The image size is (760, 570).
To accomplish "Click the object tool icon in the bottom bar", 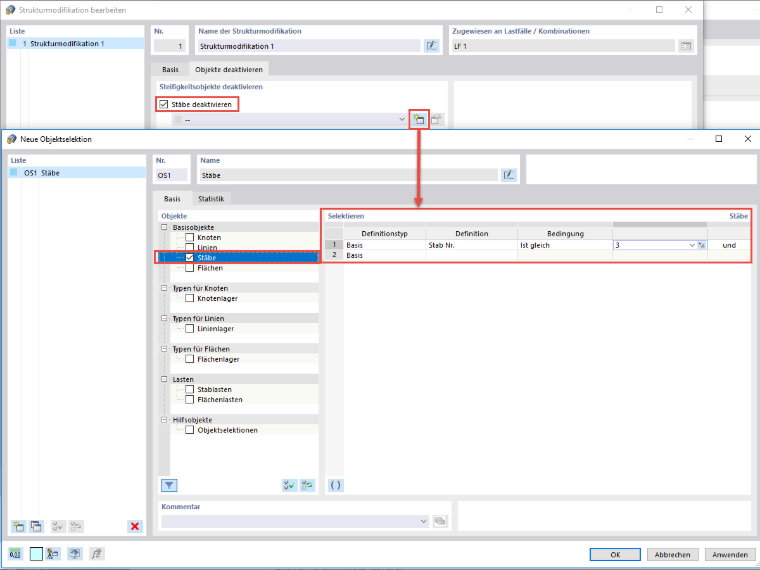I will click(53, 554).
